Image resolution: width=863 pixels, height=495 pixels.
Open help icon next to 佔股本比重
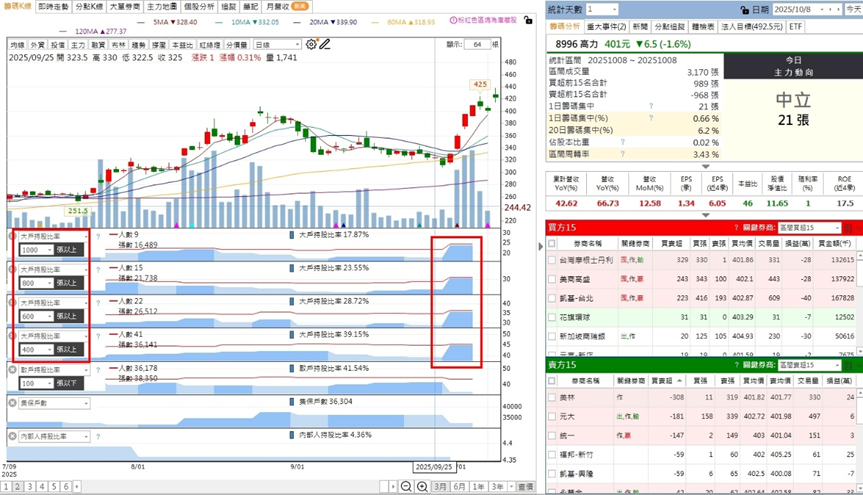click(623, 142)
